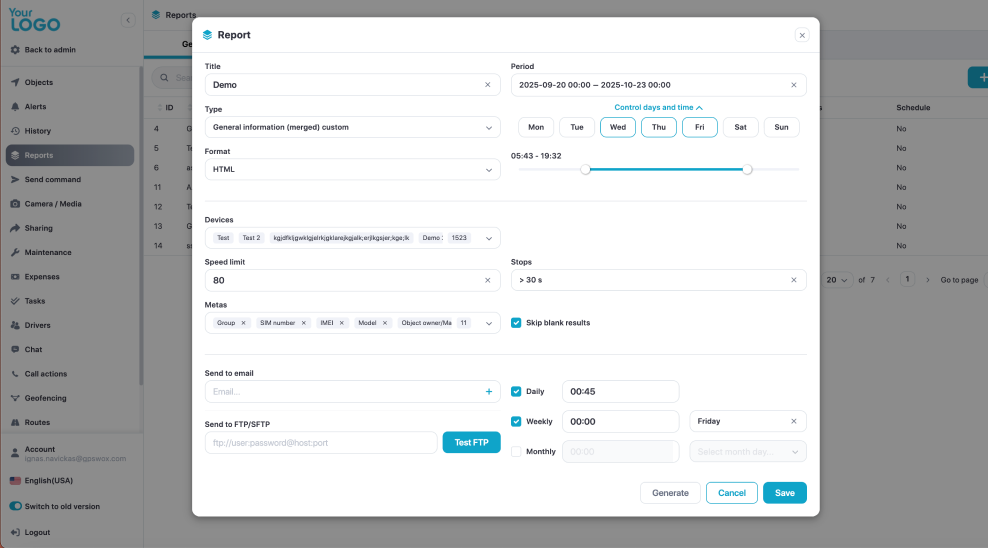Expand the Format dropdown
This screenshot has width=988, height=548.
(x=352, y=170)
